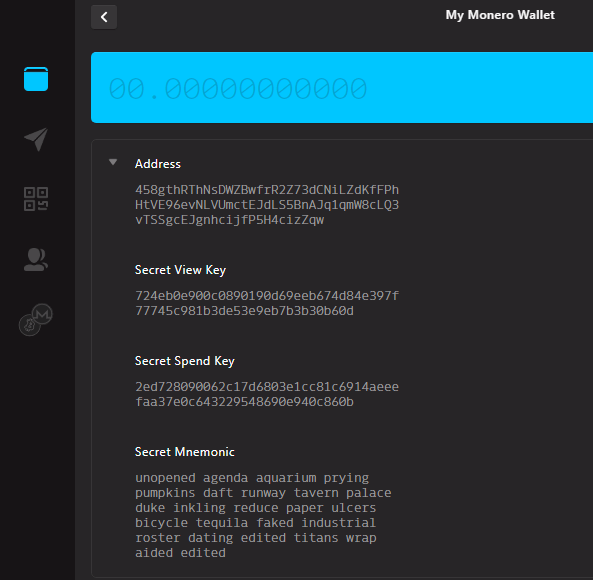The height and width of the screenshot is (580, 593).
Task: Select the Secret View Key value
Action: click(x=267, y=303)
